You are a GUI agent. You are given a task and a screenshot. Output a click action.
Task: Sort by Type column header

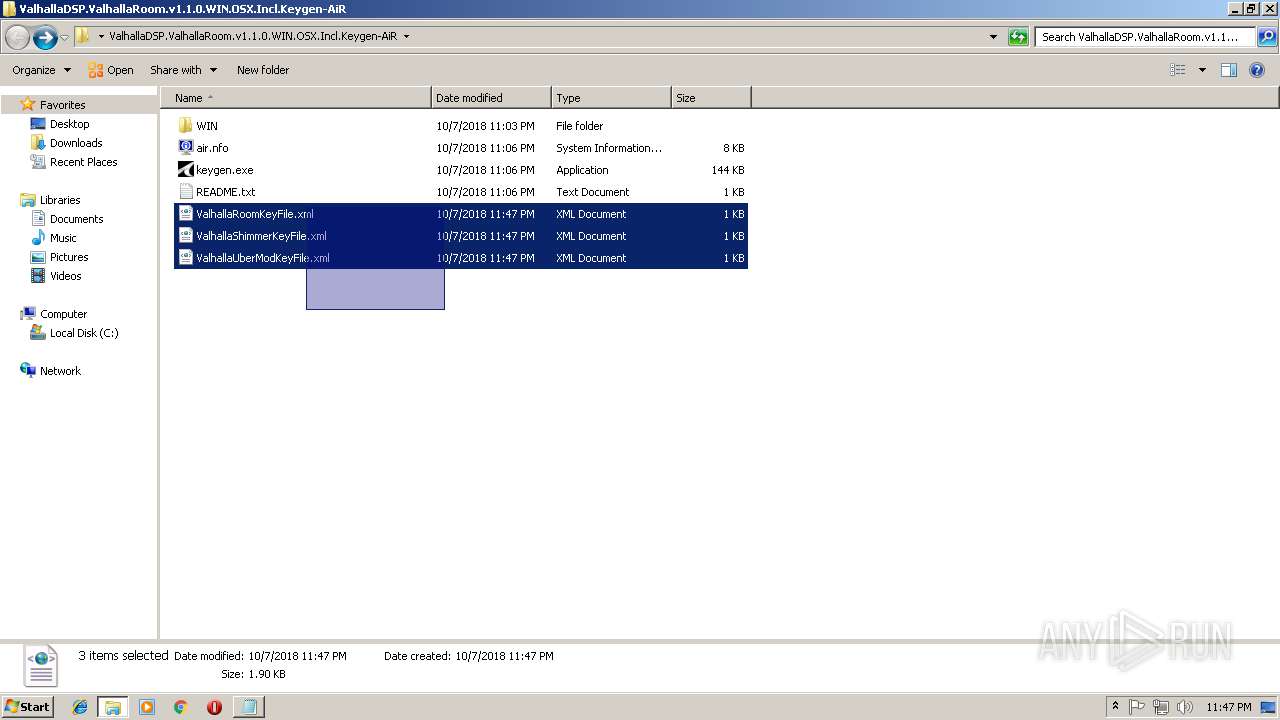[x=611, y=98]
